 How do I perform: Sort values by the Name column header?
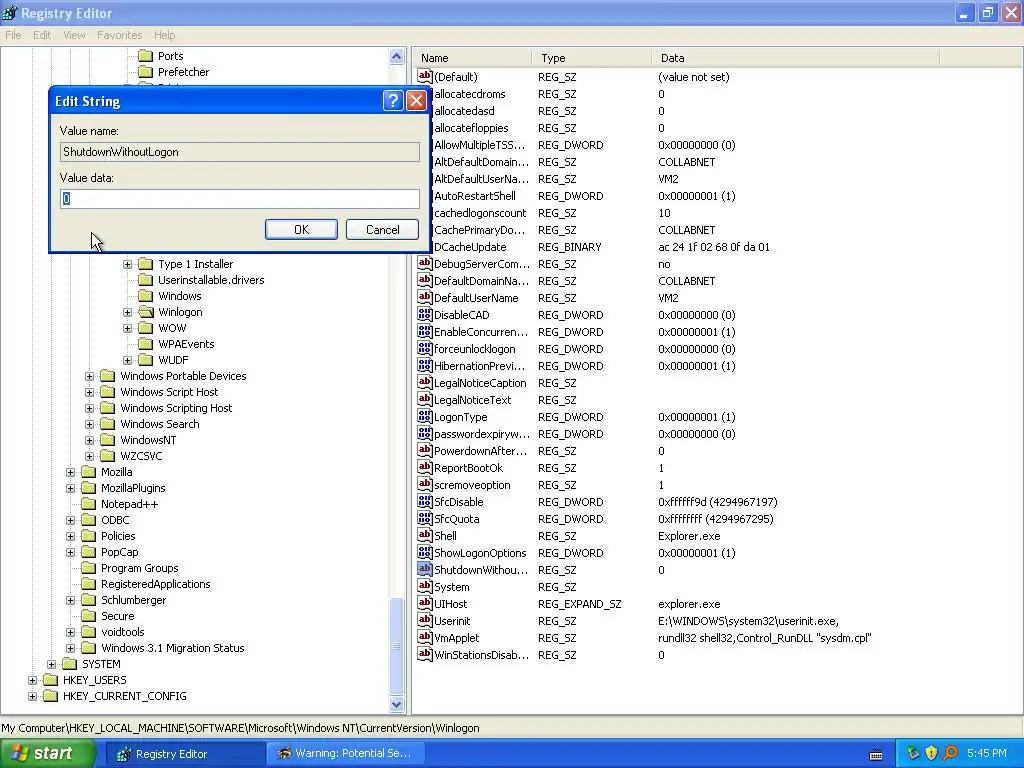[472, 58]
